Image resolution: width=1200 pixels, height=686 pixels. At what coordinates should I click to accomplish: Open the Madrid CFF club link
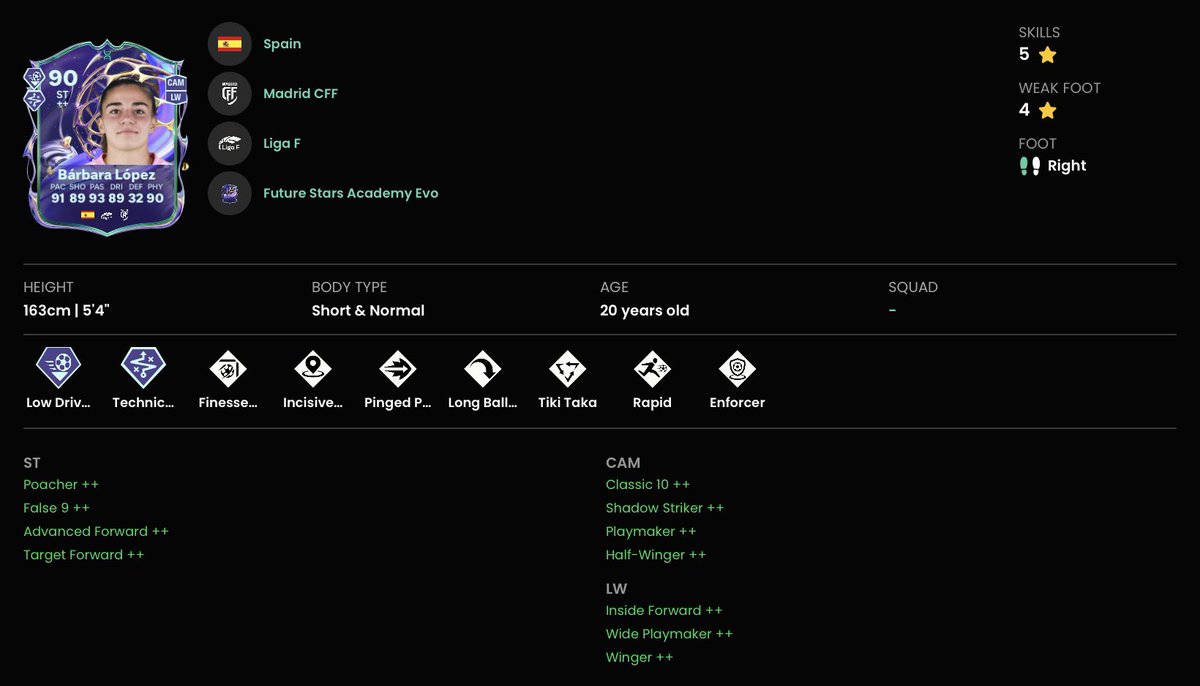[301, 94]
